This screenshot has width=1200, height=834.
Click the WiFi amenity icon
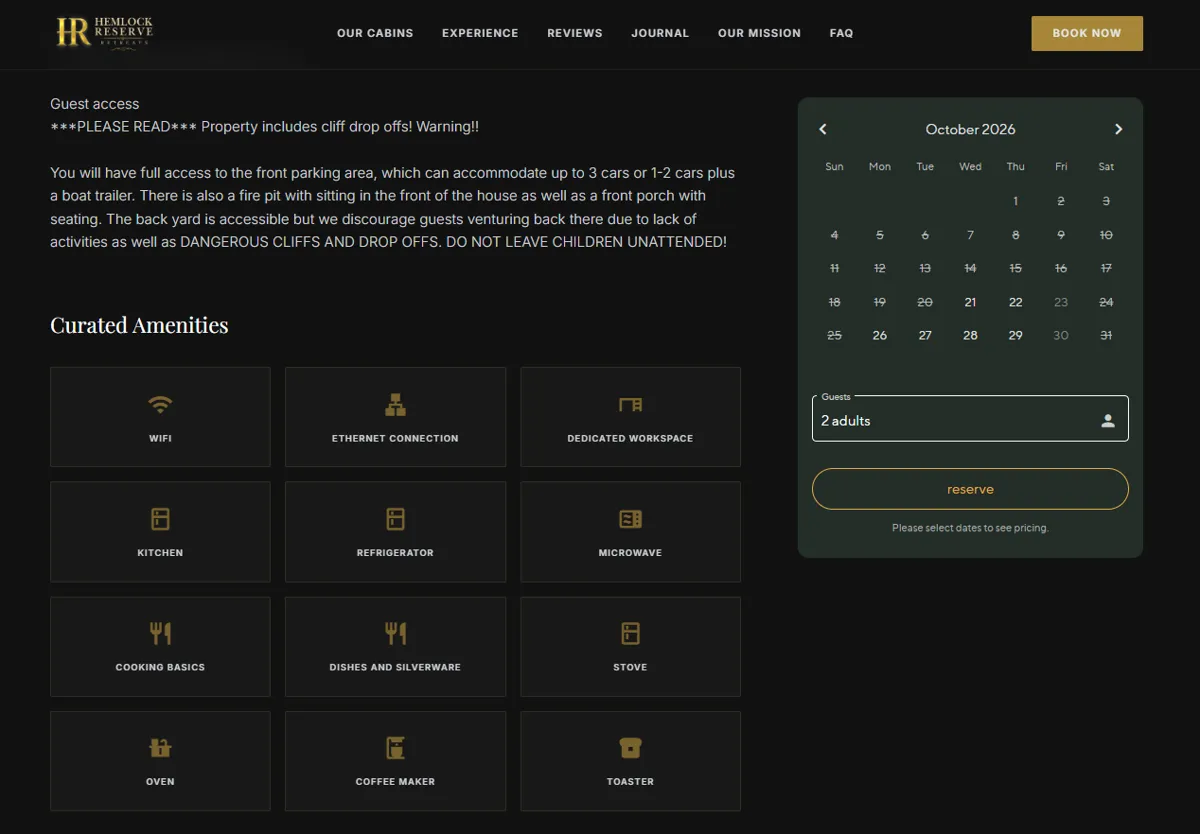160,405
